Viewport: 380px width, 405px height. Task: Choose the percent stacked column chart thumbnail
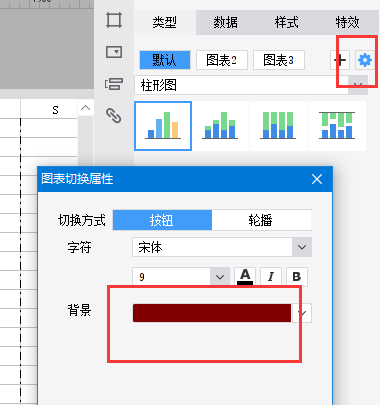tap(278, 126)
